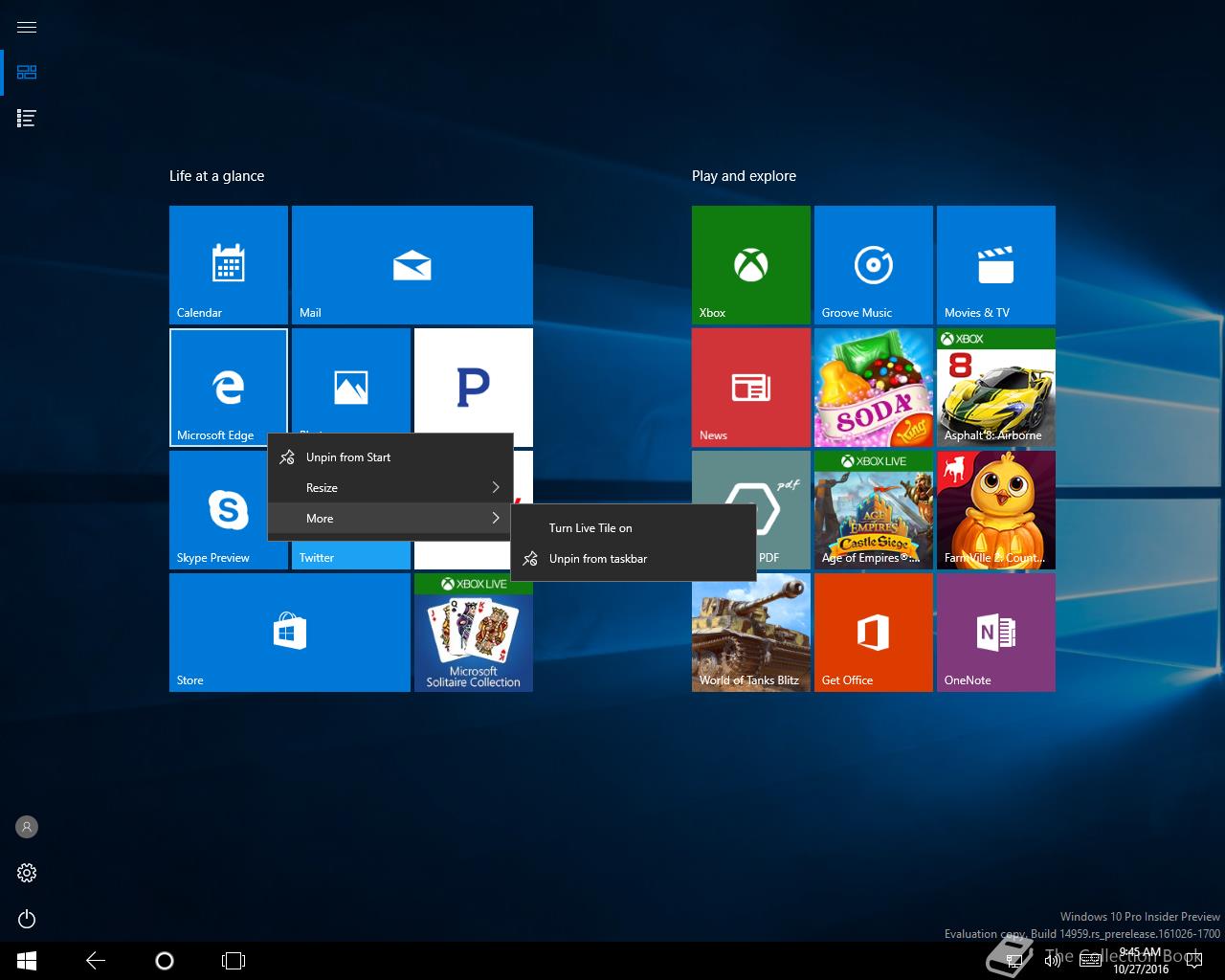The height and width of the screenshot is (980, 1225).
Task: Click the Resize submenu chevron arrow
Action: (496, 488)
